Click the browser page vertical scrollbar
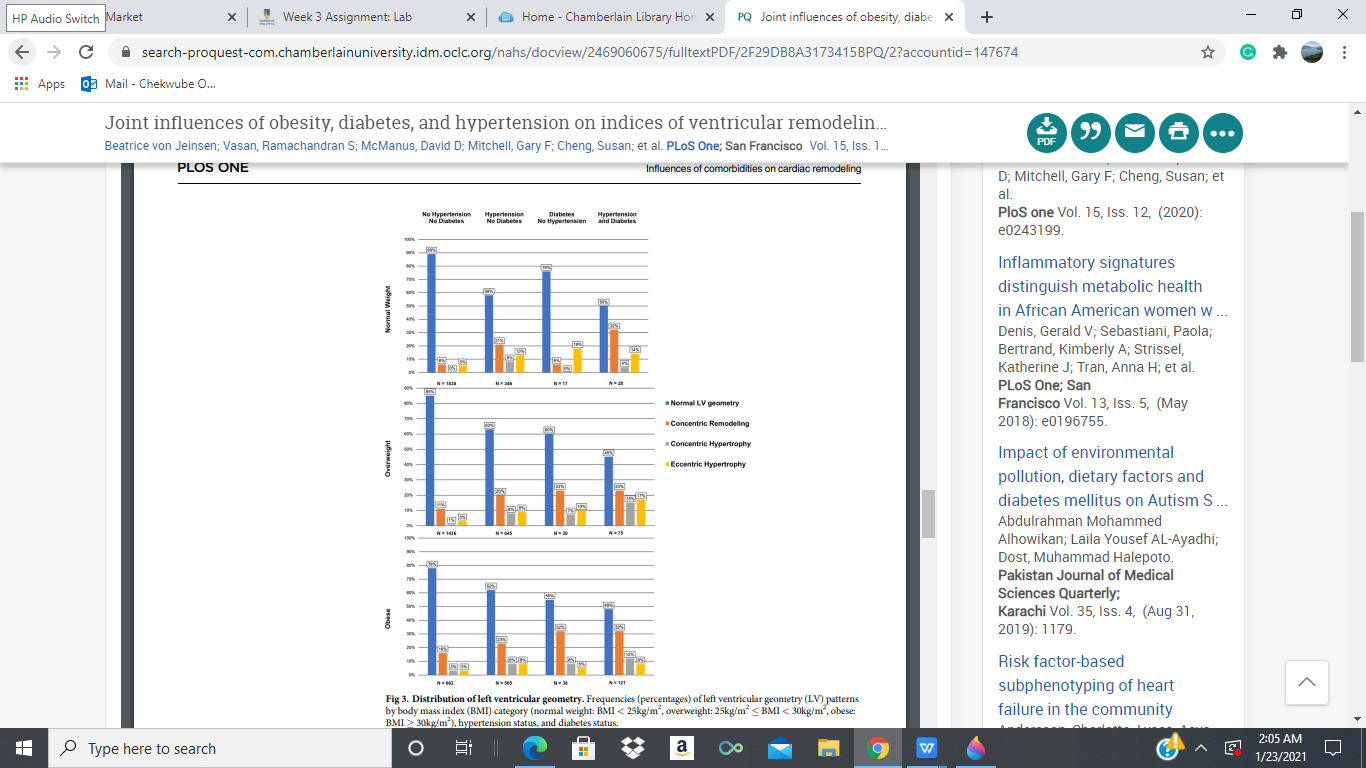 pyautogui.click(x=1357, y=285)
